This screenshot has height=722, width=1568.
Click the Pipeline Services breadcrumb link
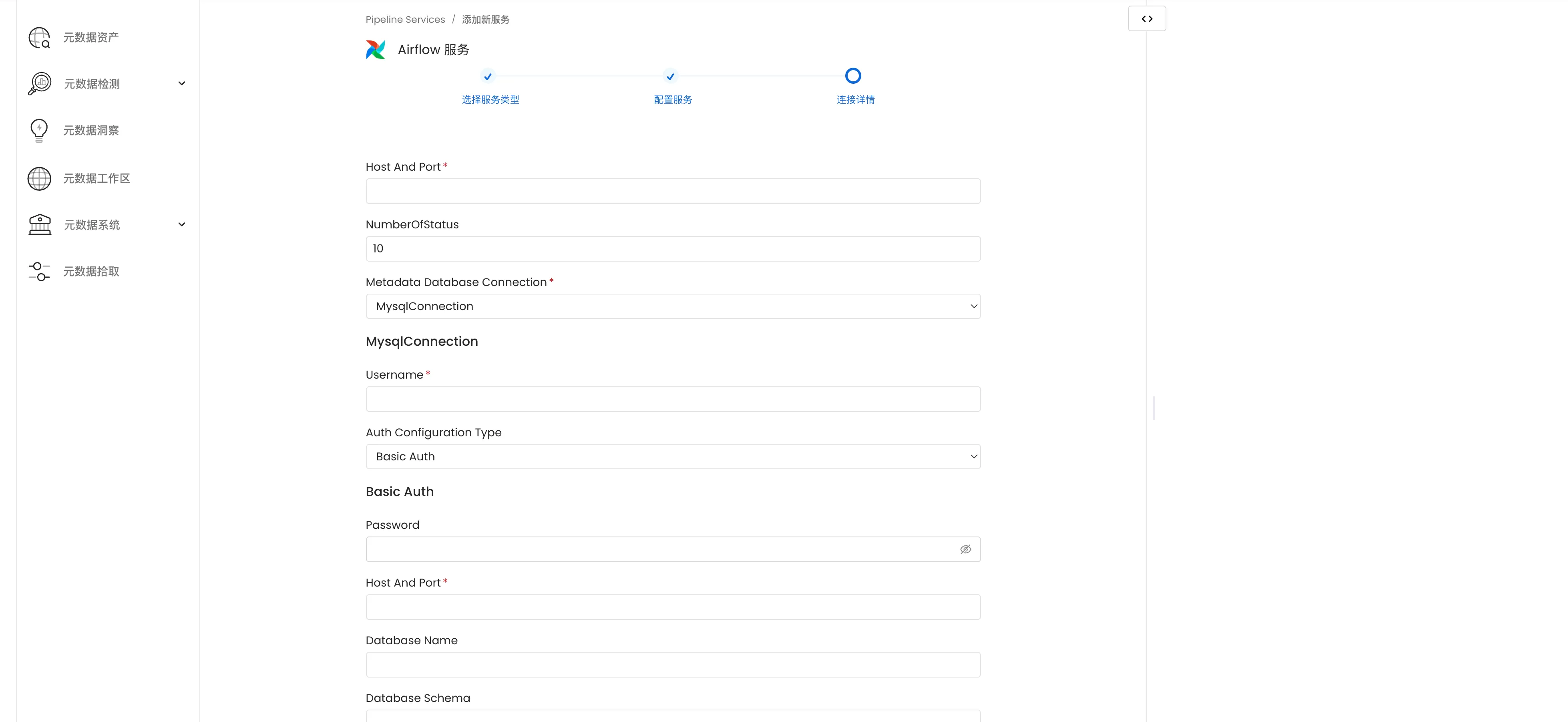[405, 20]
